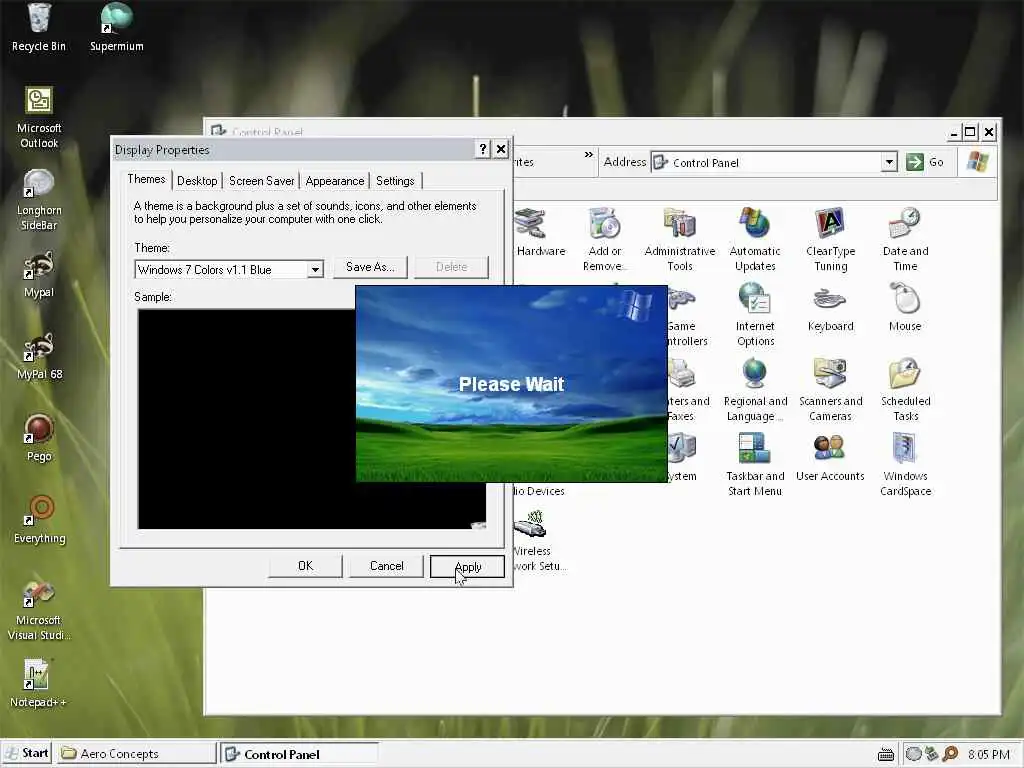Click the Go button in Control Panel
The image size is (1024, 768).
[925, 162]
